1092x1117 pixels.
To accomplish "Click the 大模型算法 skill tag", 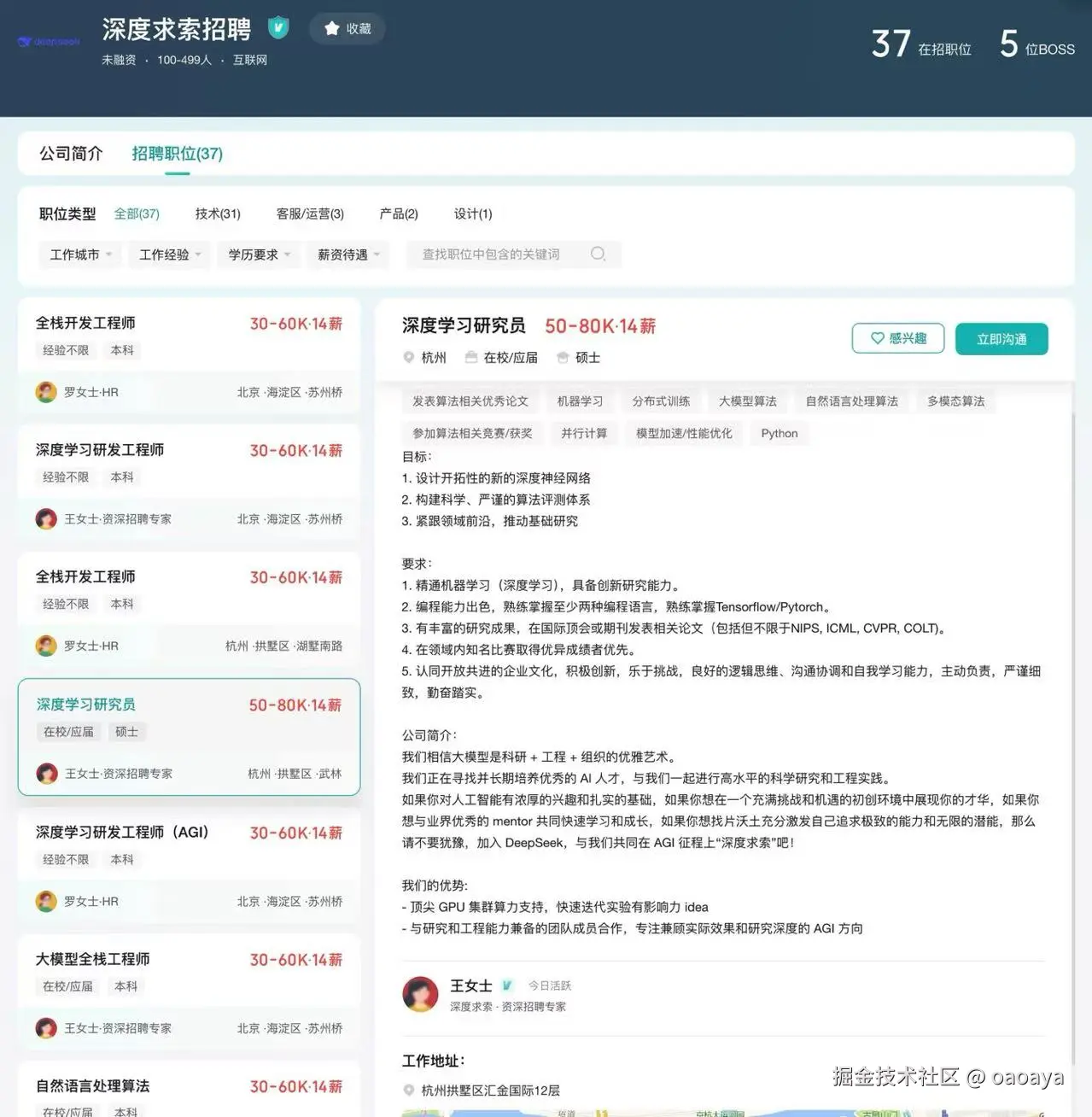I will (748, 401).
